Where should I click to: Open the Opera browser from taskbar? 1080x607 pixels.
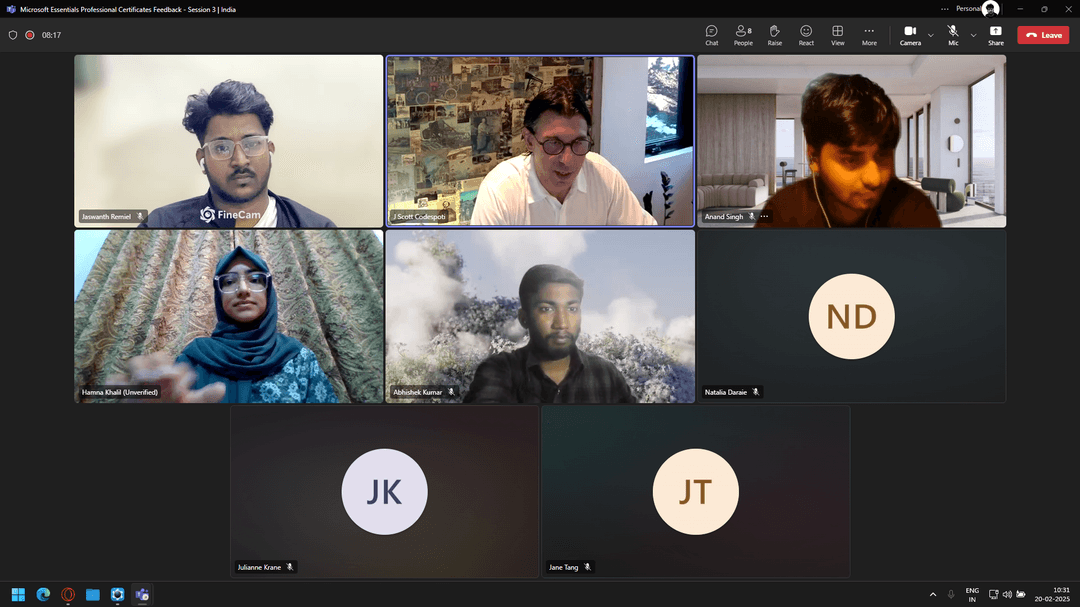(68, 594)
